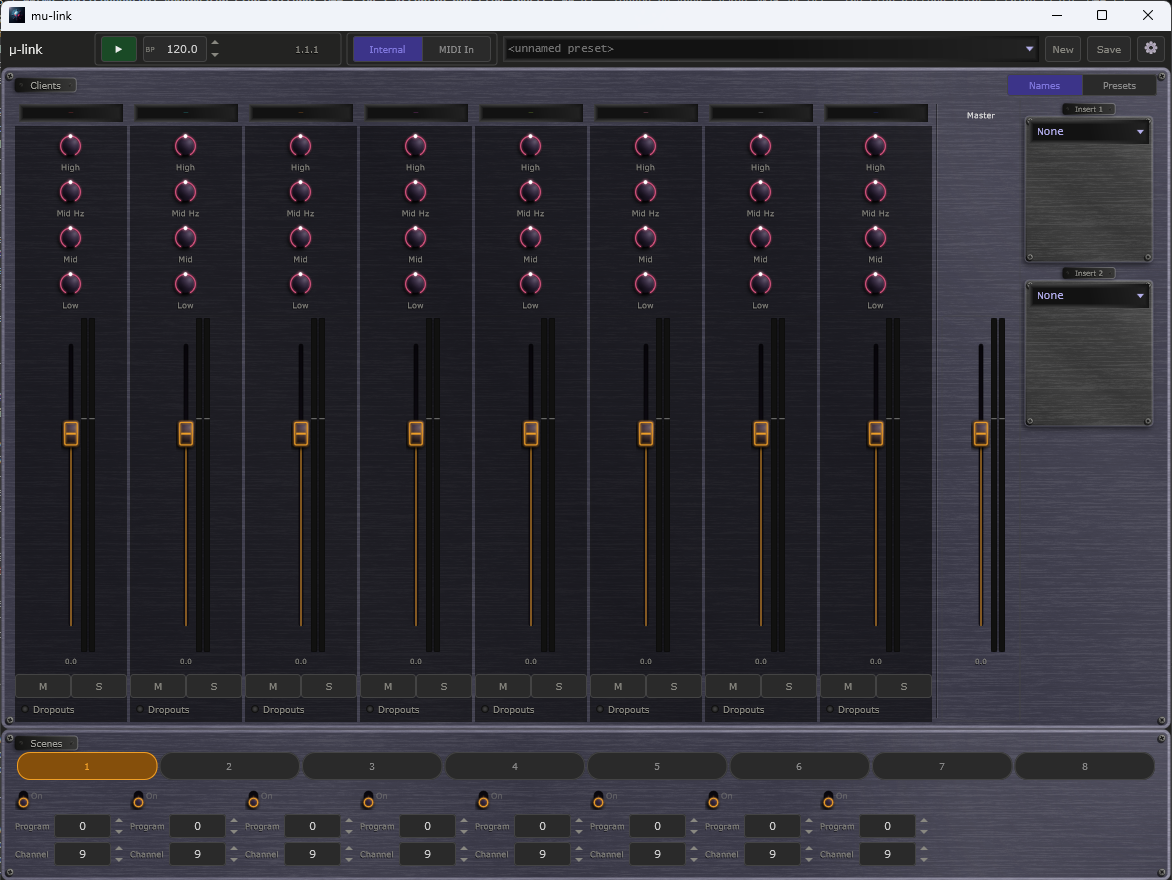Click the Low knob on channel 6
The height and width of the screenshot is (880, 1172).
tap(646, 283)
